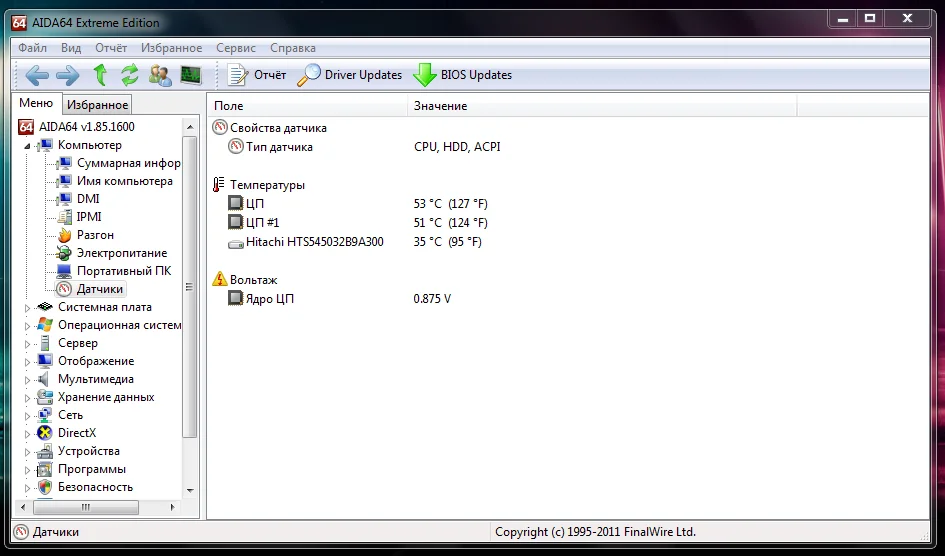Sort by the Значение column header
Viewport: 945px width, 556px height.
click(602, 105)
